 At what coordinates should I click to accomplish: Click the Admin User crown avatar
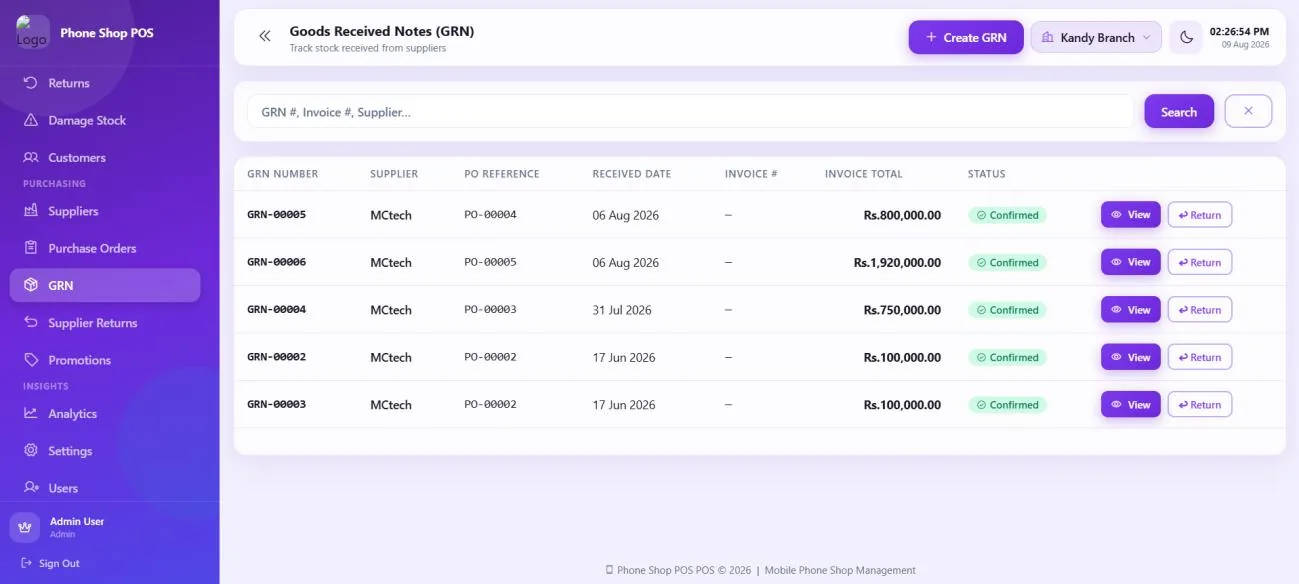point(24,527)
